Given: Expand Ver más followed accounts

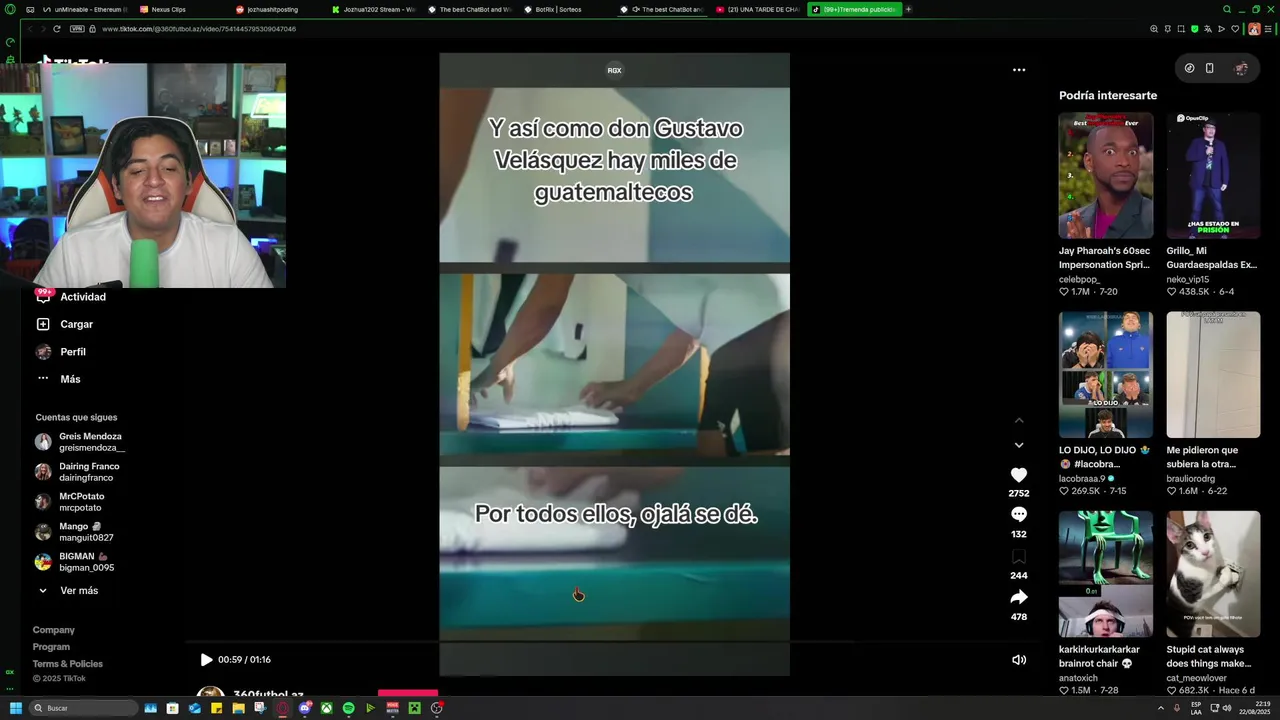Looking at the screenshot, I should click(x=78, y=591).
